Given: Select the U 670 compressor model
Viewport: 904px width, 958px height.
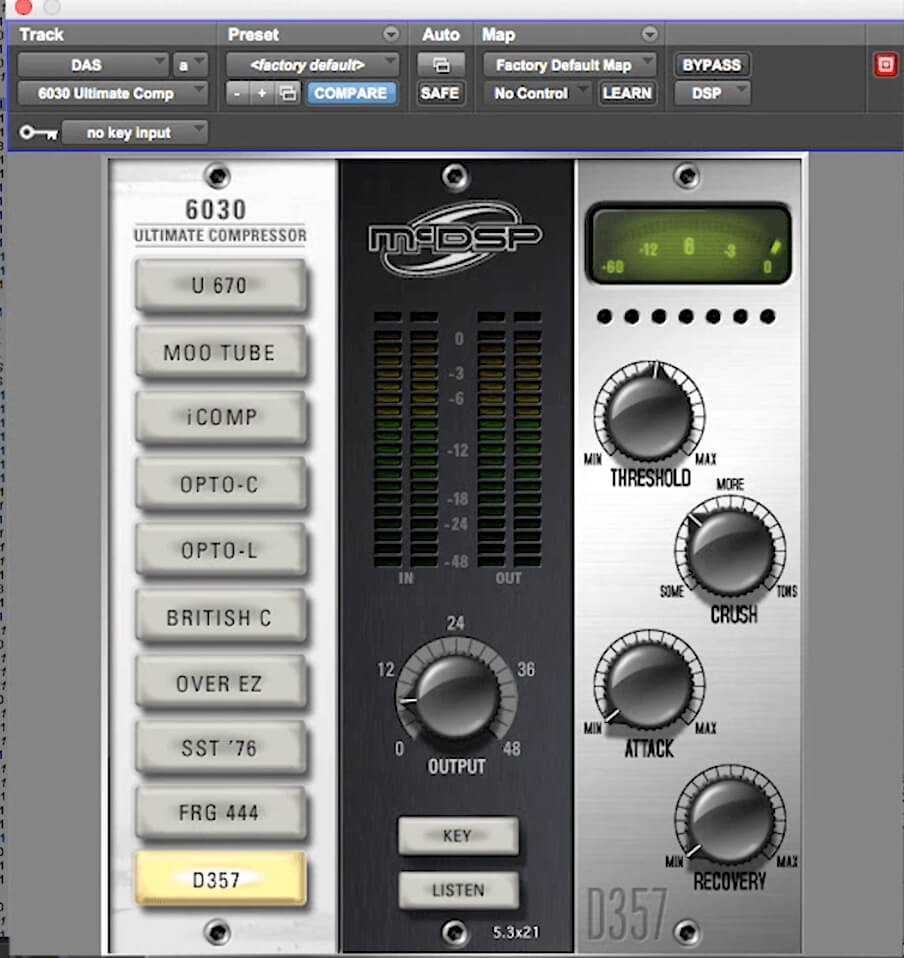Looking at the screenshot, I should (x=220, y=285).
